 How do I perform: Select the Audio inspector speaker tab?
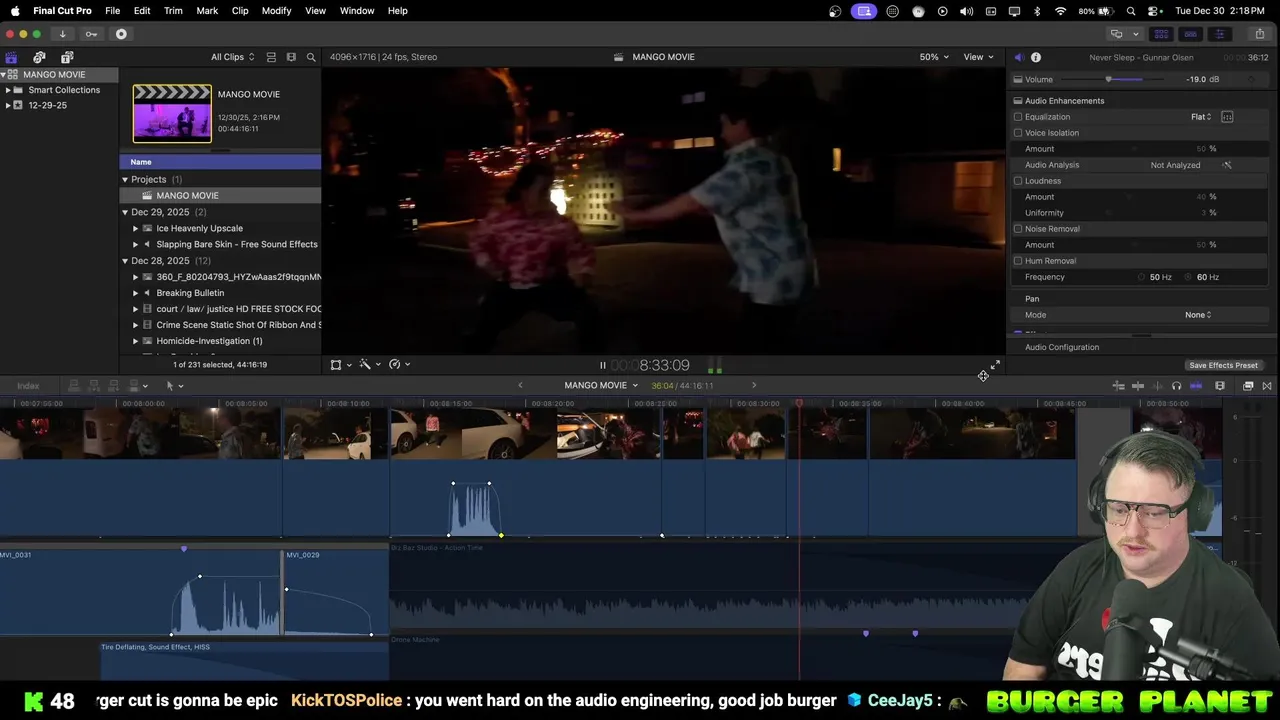[x=1018, y=57]
